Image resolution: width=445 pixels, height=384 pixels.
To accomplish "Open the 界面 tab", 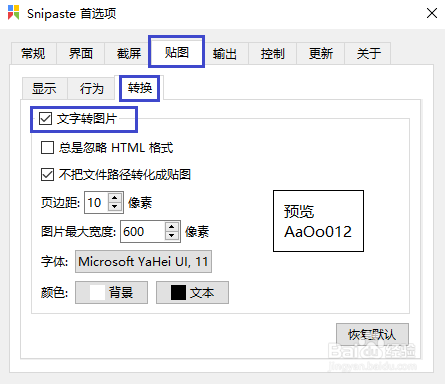I will pyautogui.click(x=81, y=53).
